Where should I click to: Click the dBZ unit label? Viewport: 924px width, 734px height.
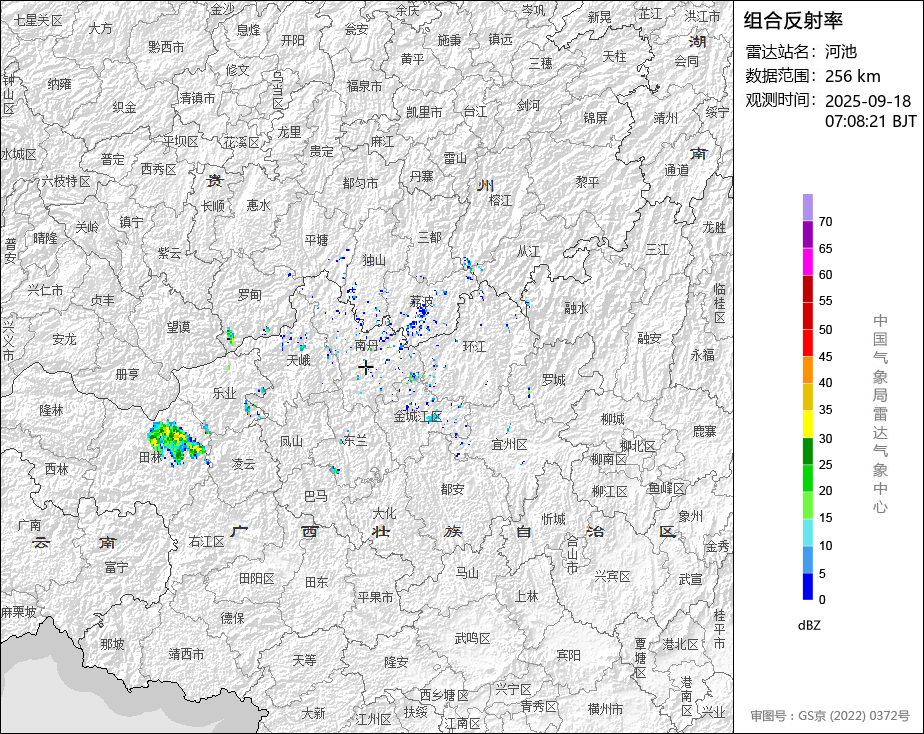tap(808, 626)
